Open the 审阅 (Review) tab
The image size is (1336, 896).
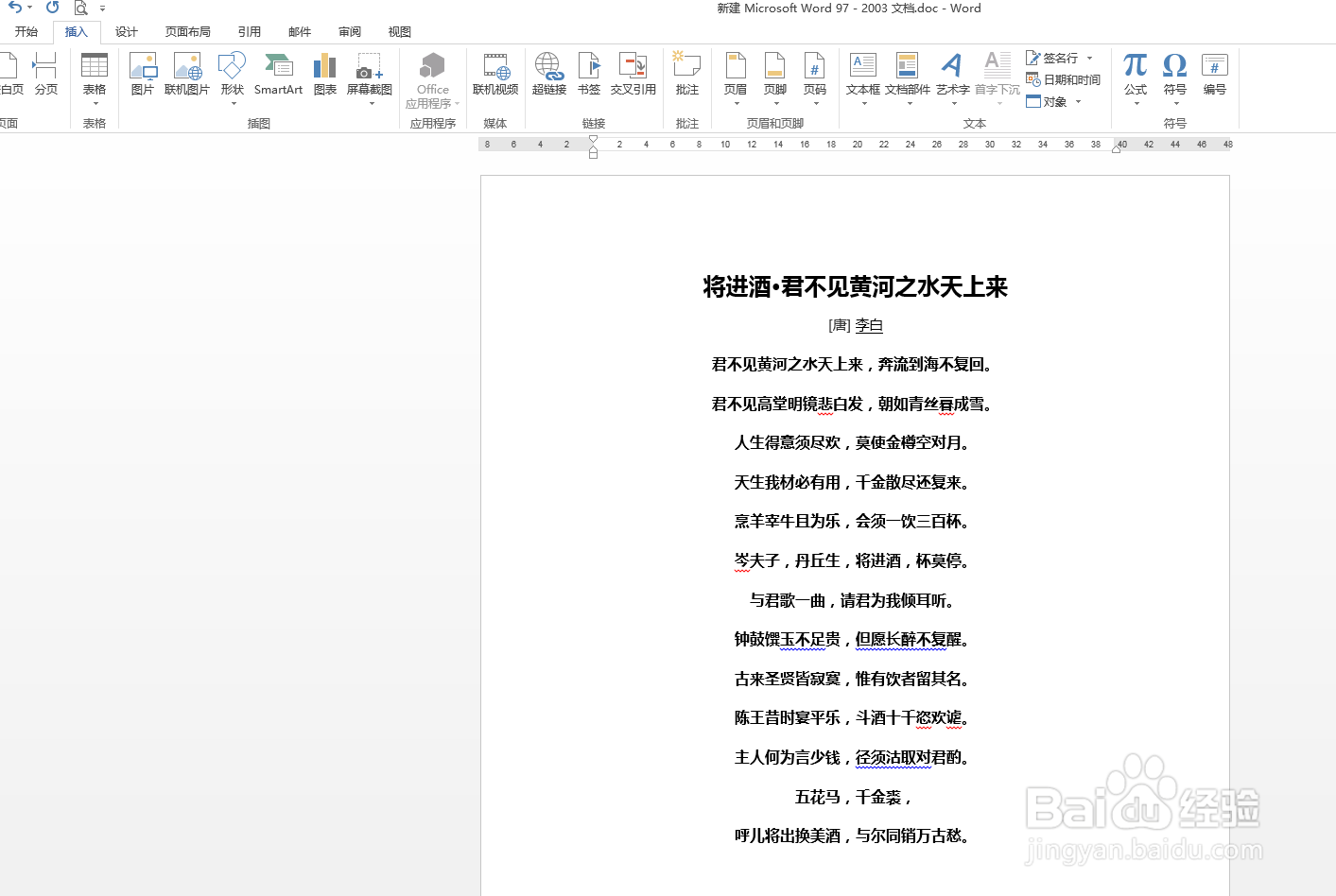[x=350, y=32]
